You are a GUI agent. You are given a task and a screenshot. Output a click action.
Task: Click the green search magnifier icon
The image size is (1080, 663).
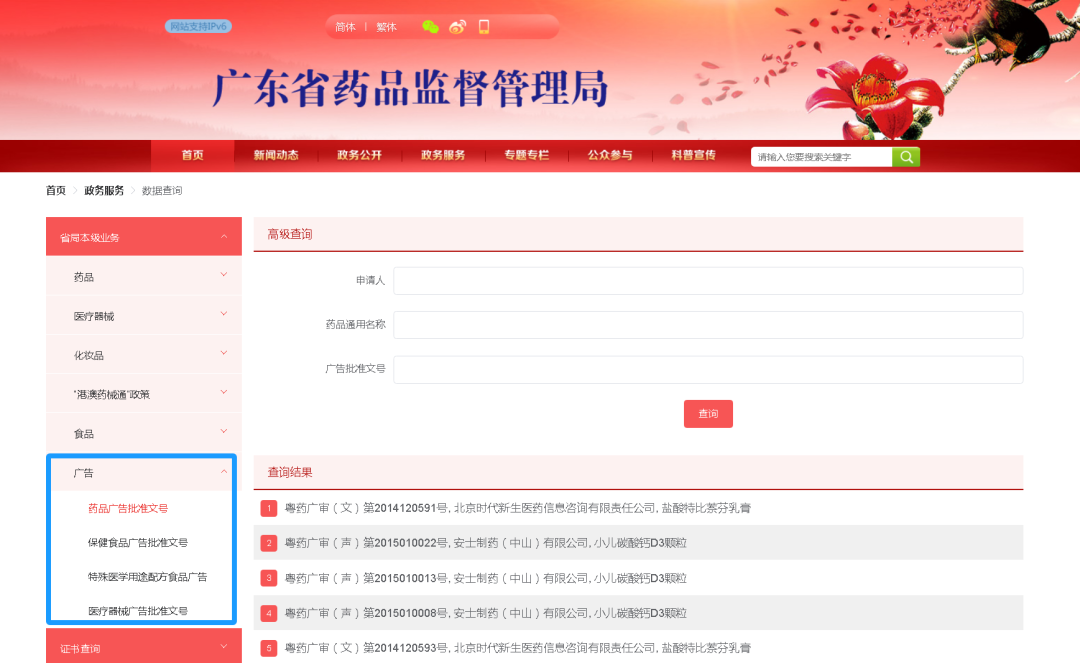tap(906, 157)
